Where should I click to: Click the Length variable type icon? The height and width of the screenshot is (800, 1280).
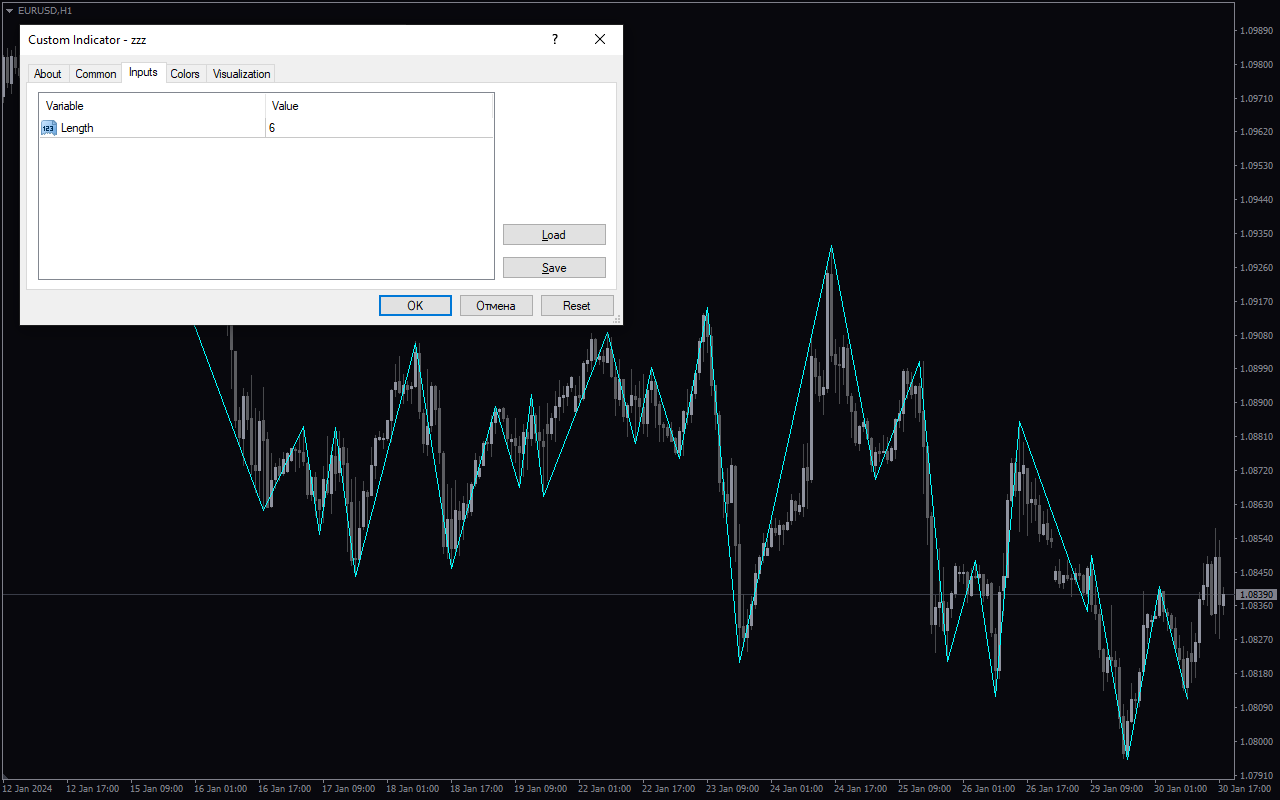coord(49,128)
